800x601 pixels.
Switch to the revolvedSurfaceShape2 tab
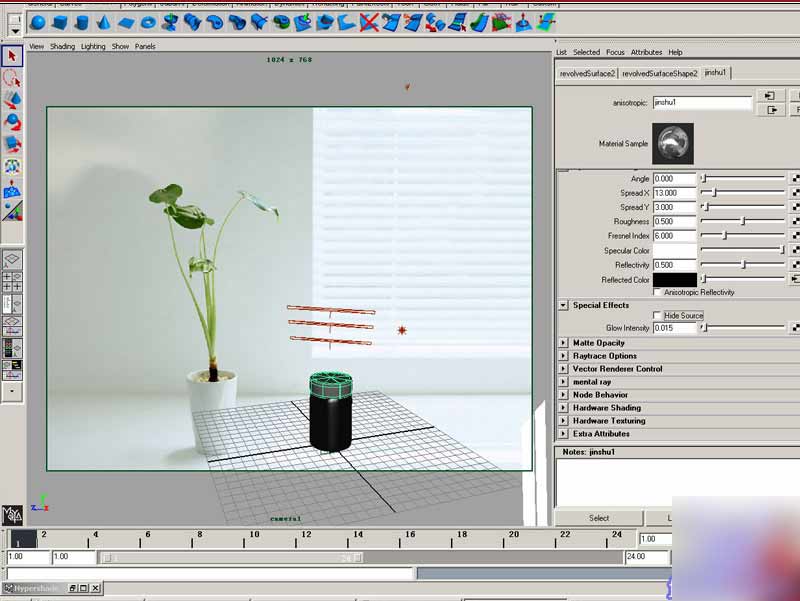click(659, 73)
